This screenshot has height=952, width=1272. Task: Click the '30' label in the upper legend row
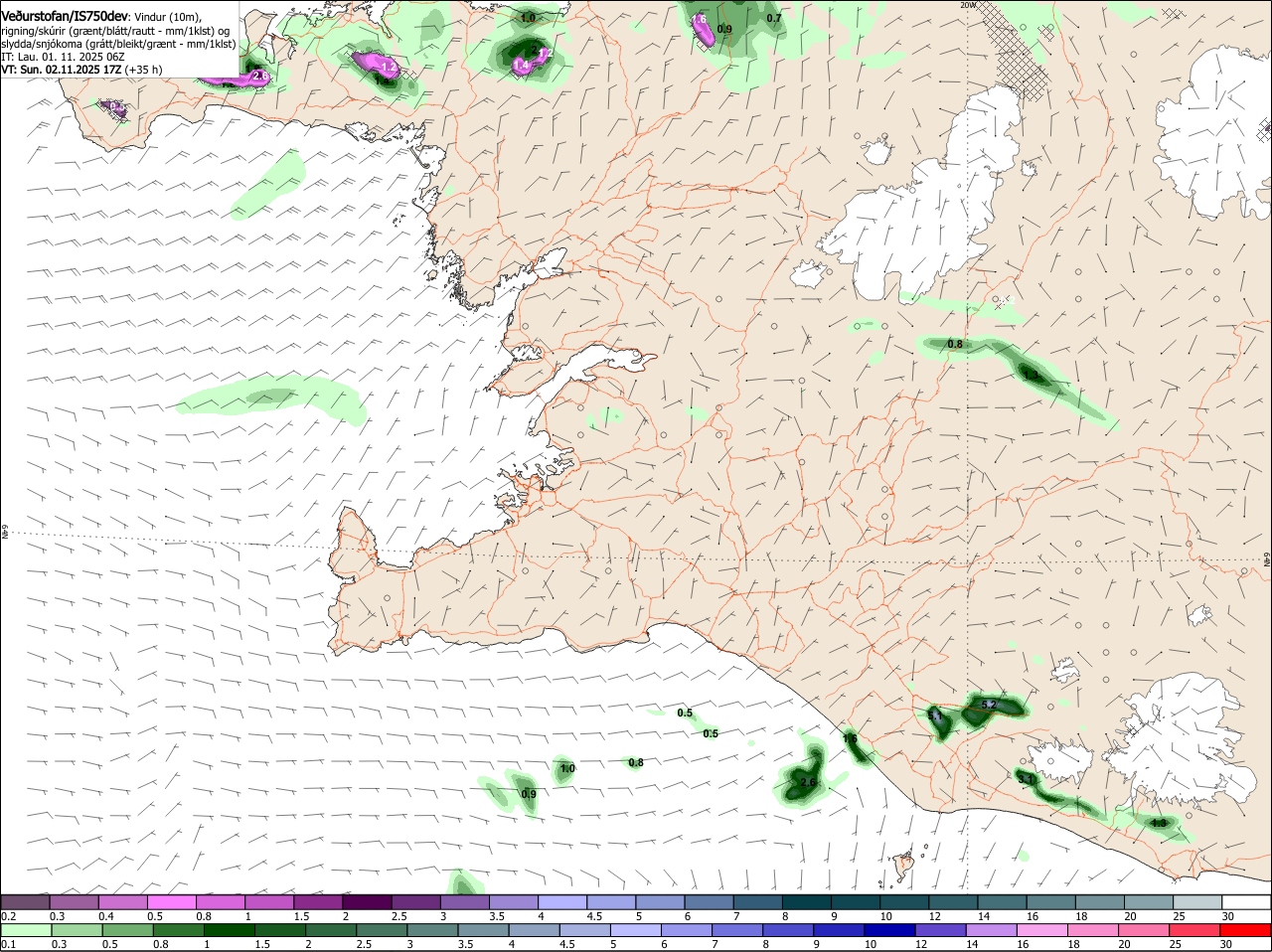coord(1228,916)
